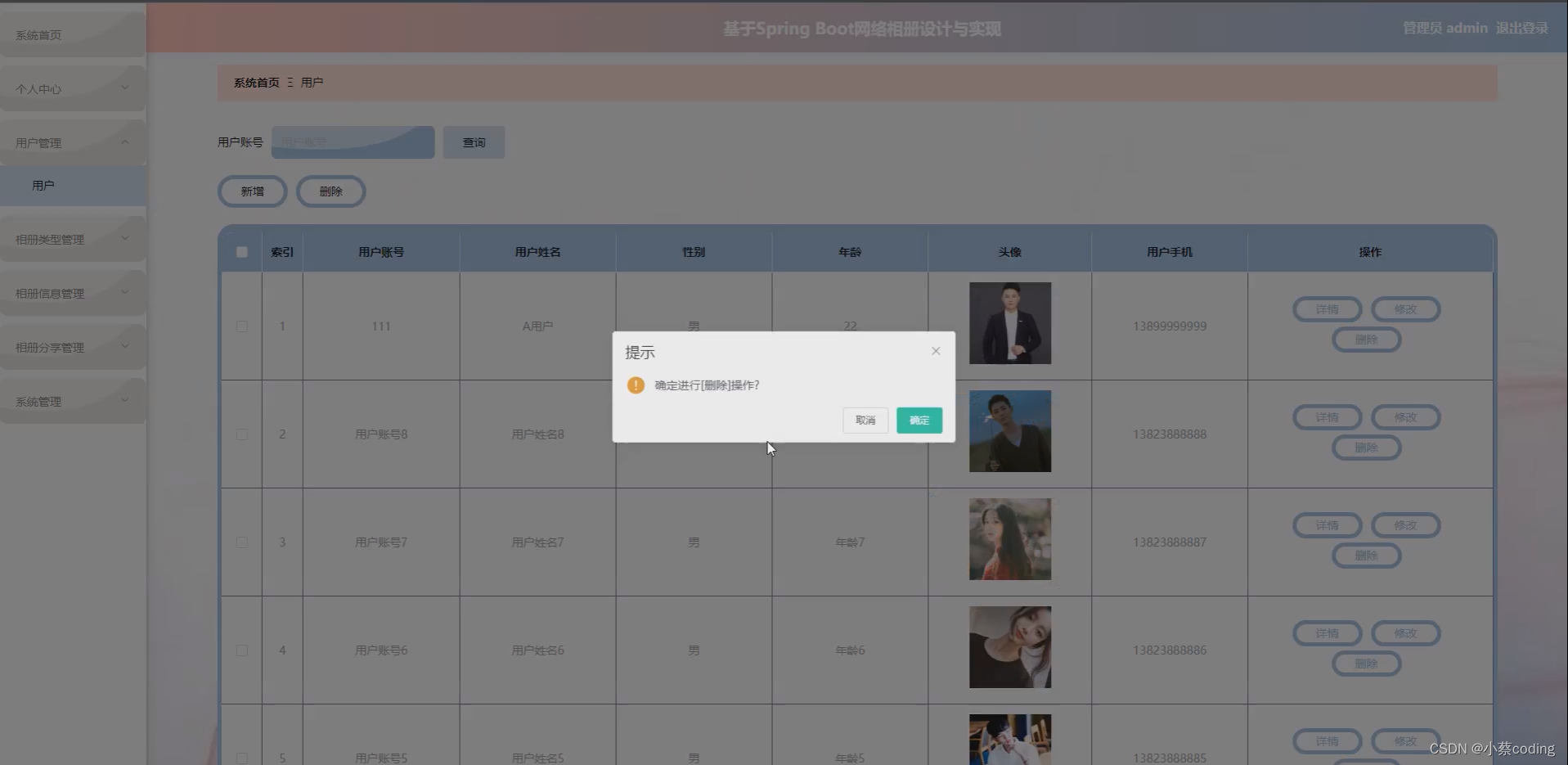Open 详情 for 用户账号5

click(x=1327, y=741)
